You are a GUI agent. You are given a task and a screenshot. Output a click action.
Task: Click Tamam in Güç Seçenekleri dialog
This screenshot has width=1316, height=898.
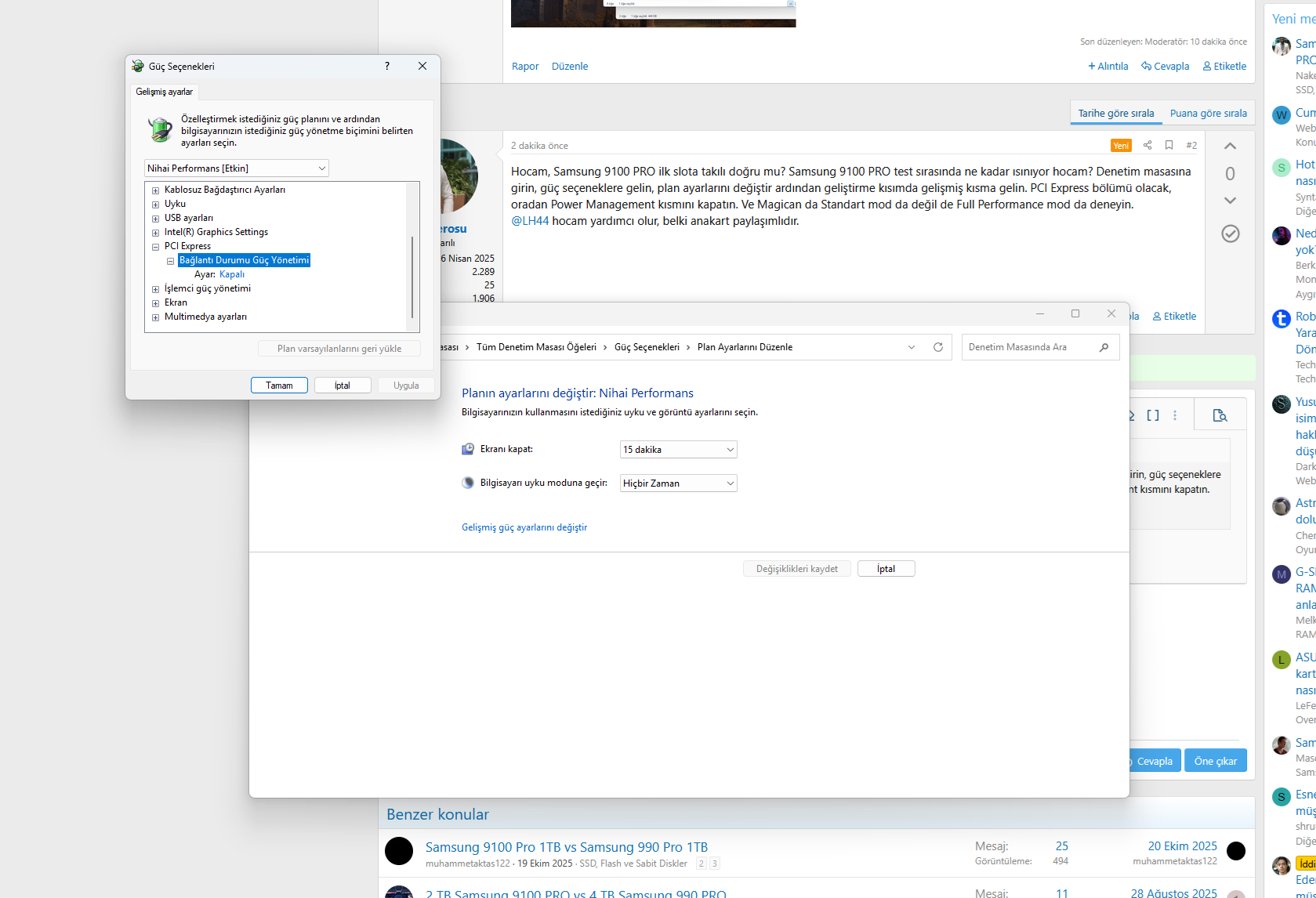pyautogui.click(x=279, y=386)
